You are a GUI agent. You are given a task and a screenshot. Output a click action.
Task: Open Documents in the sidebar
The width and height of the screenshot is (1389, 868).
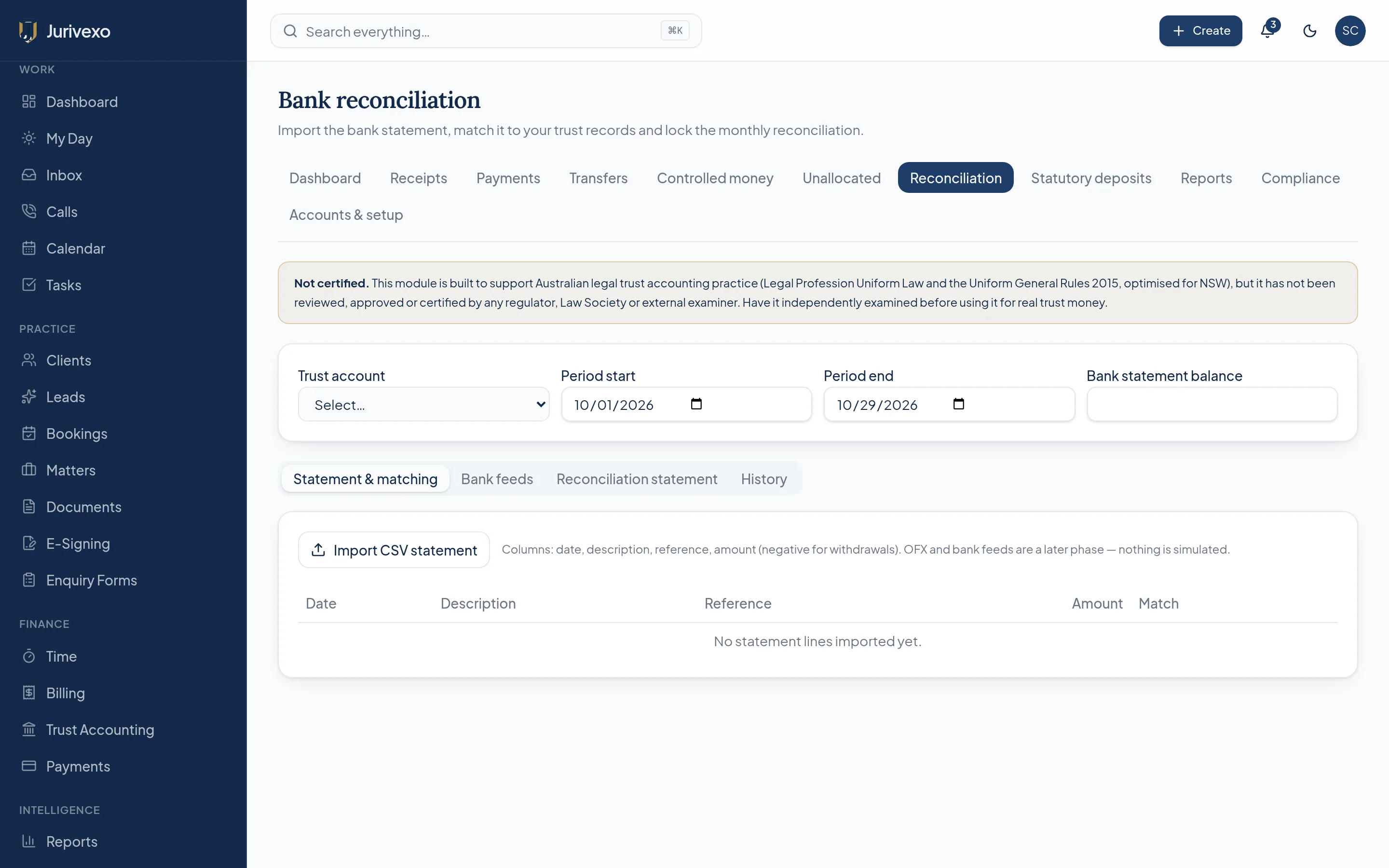[x=123, y=507]
